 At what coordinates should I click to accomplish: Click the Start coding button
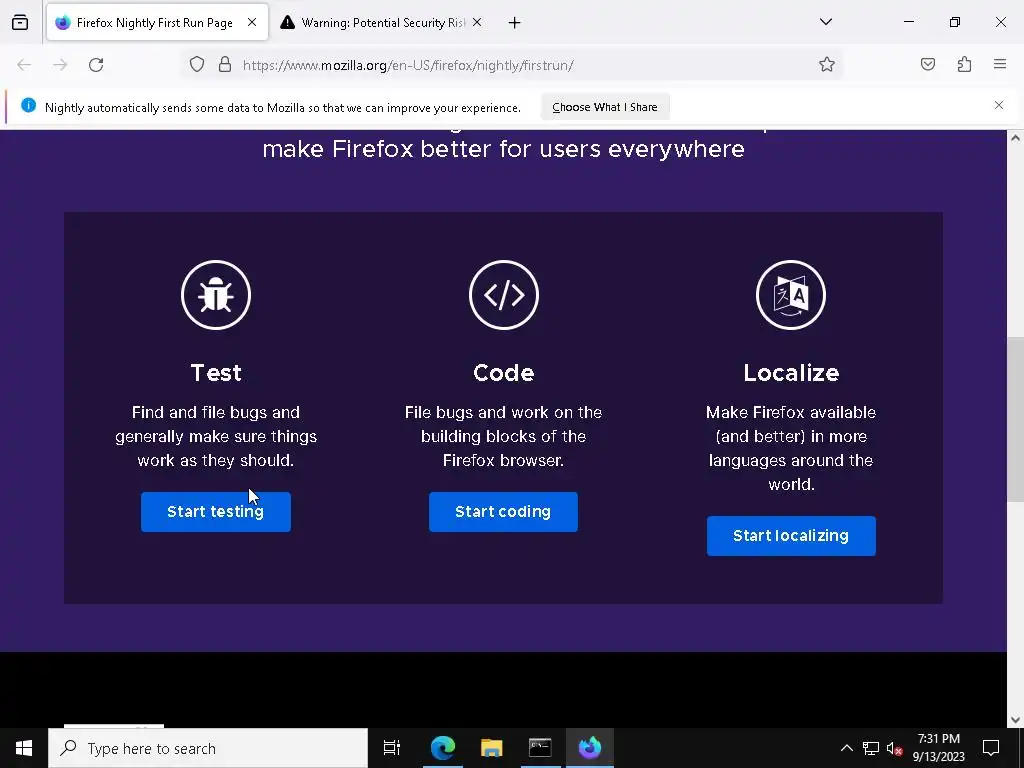click(x=503, y=512)
